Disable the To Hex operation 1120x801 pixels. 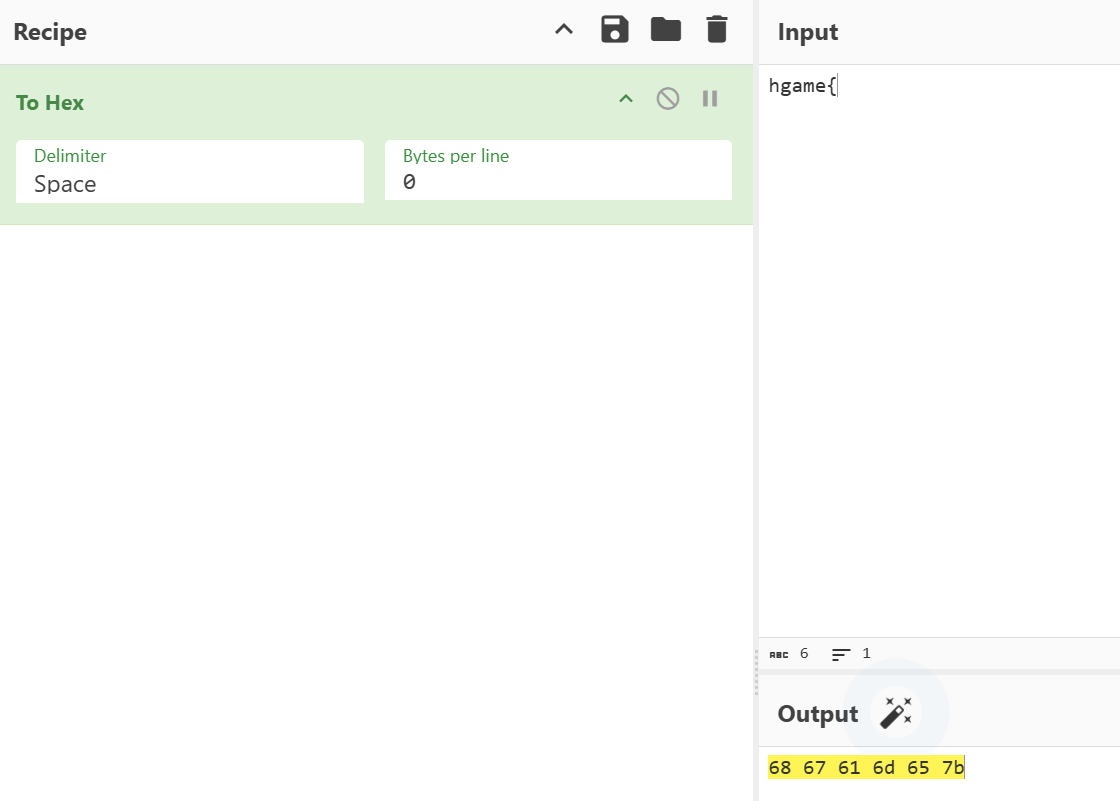tap(667, 98)
